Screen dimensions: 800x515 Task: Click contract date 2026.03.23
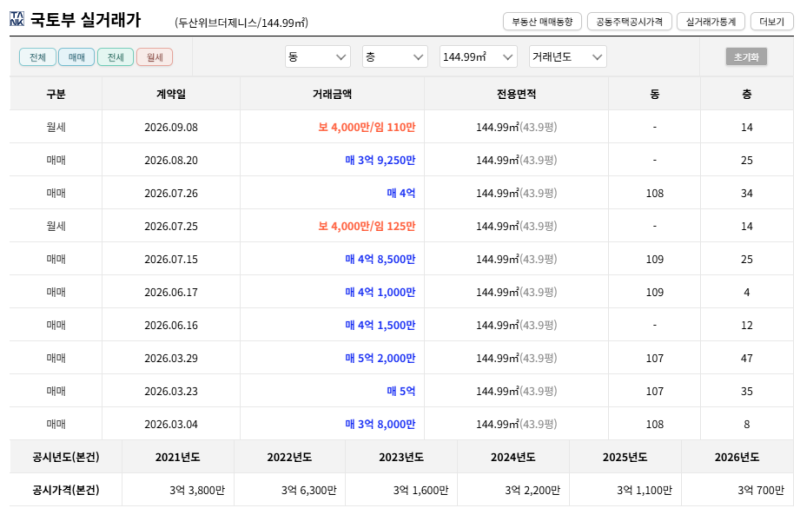click(171, 391)
